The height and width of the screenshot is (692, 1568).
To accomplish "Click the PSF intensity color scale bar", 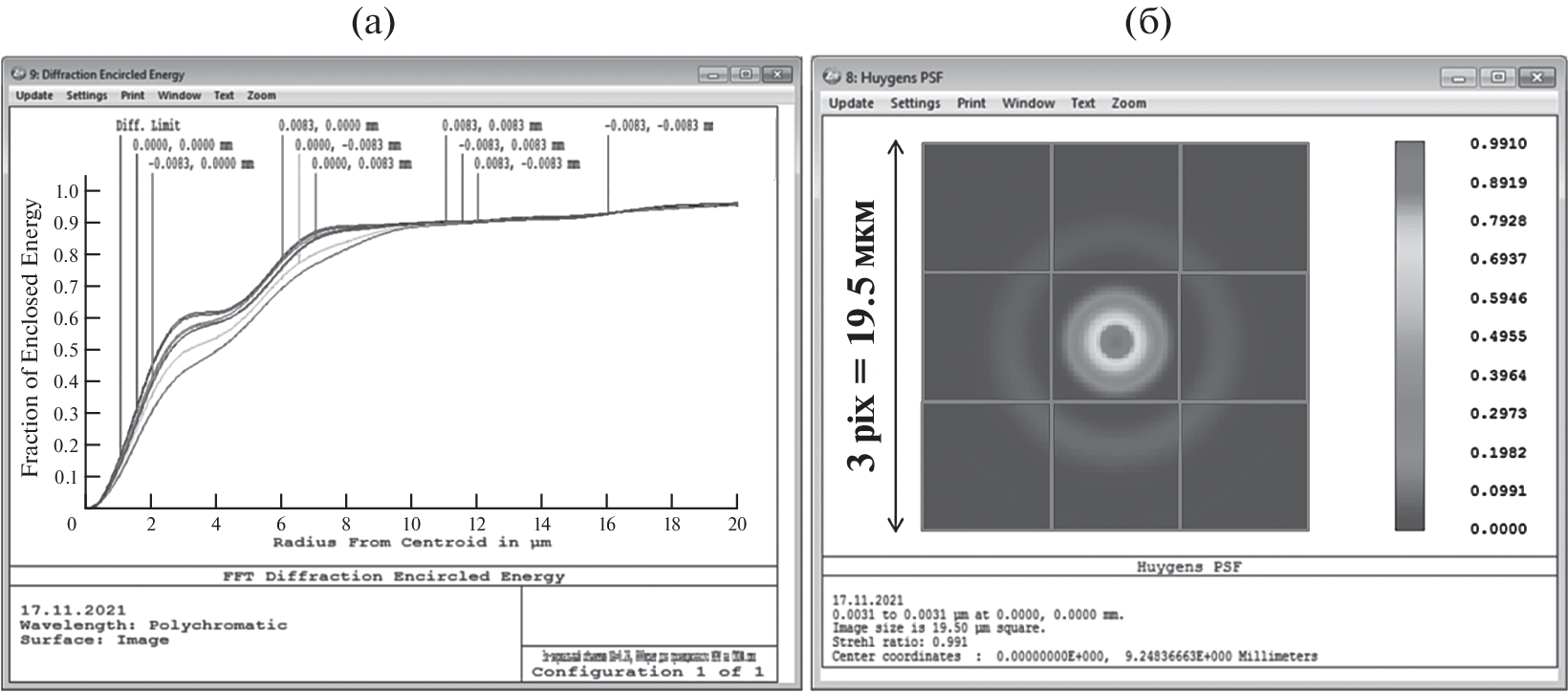I will [1409, 335].
